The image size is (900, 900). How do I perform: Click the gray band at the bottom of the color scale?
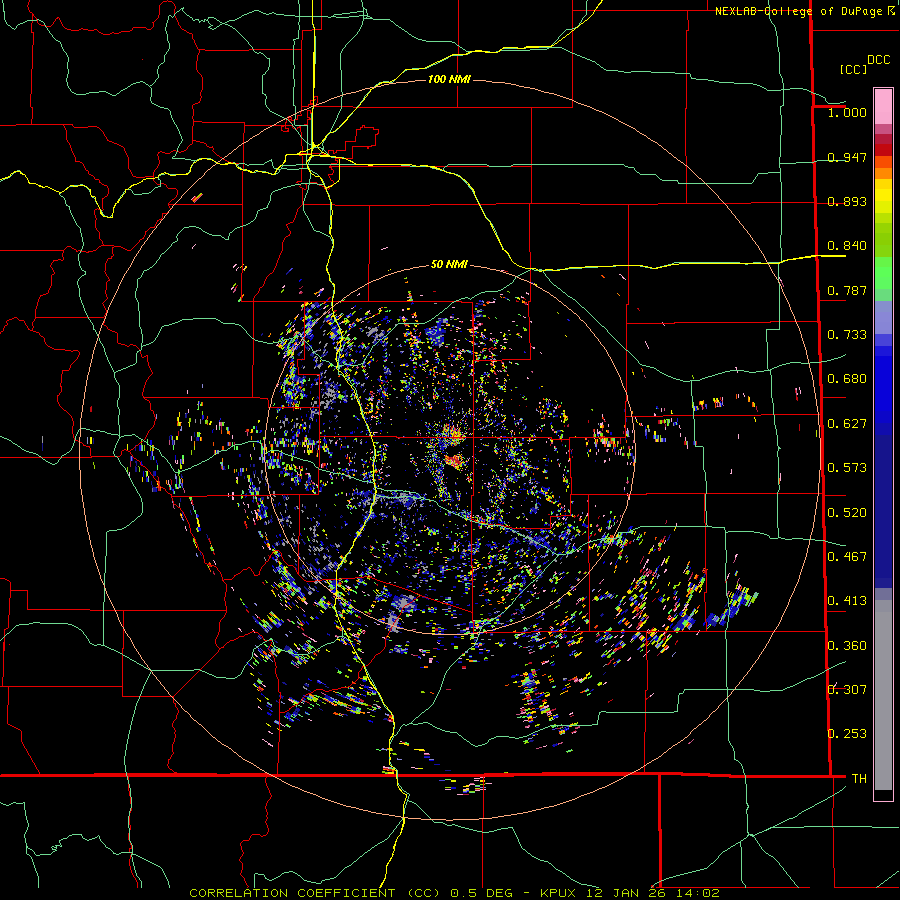(883, 695)
